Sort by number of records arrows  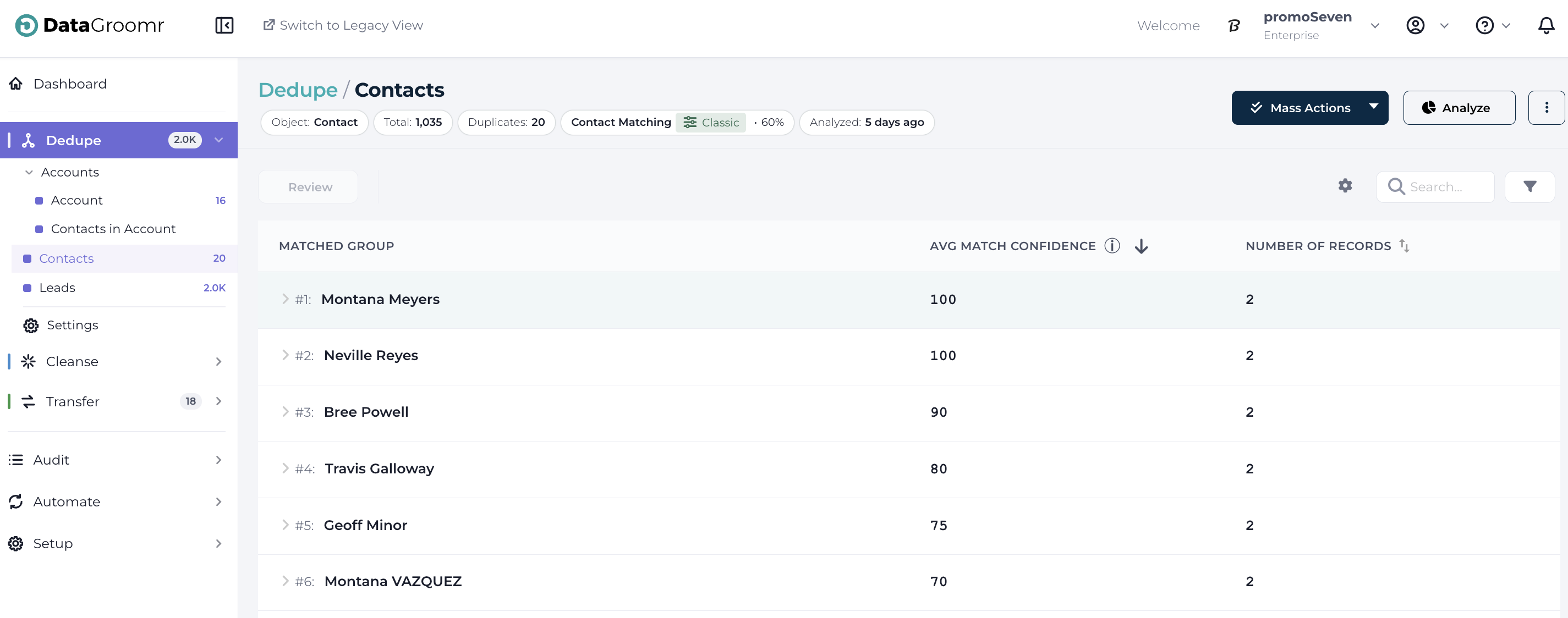click(x=1404, y=246)
